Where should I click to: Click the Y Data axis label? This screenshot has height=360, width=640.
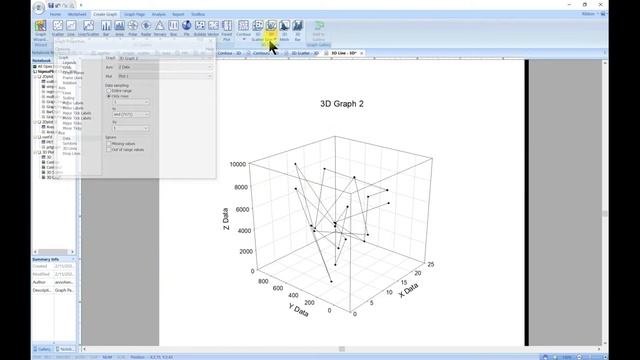point(299,310)
